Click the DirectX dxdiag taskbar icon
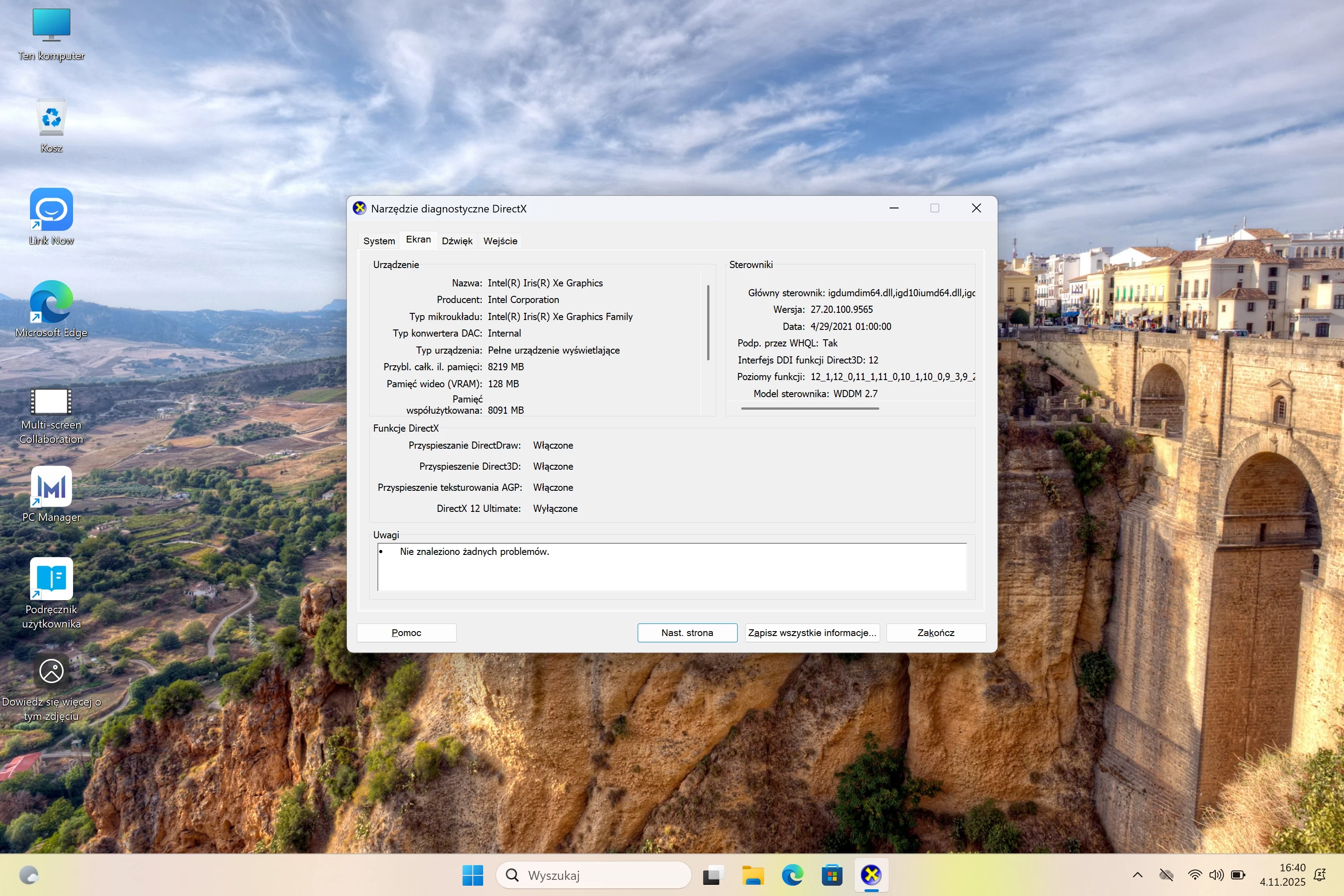This screenshot has height=896, width=1344. pos(871,875)
